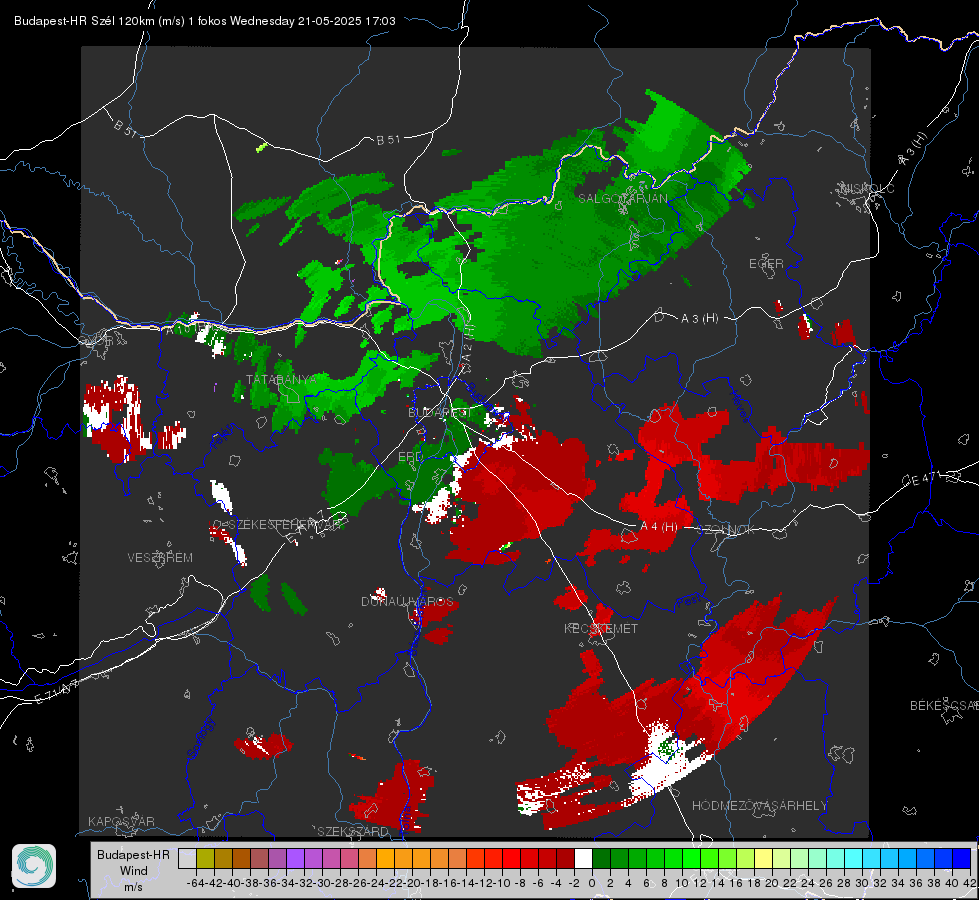This screenshot has height=900, width=979.
Task: Click the '-10' legend value
Action: (x=502, y=883)
